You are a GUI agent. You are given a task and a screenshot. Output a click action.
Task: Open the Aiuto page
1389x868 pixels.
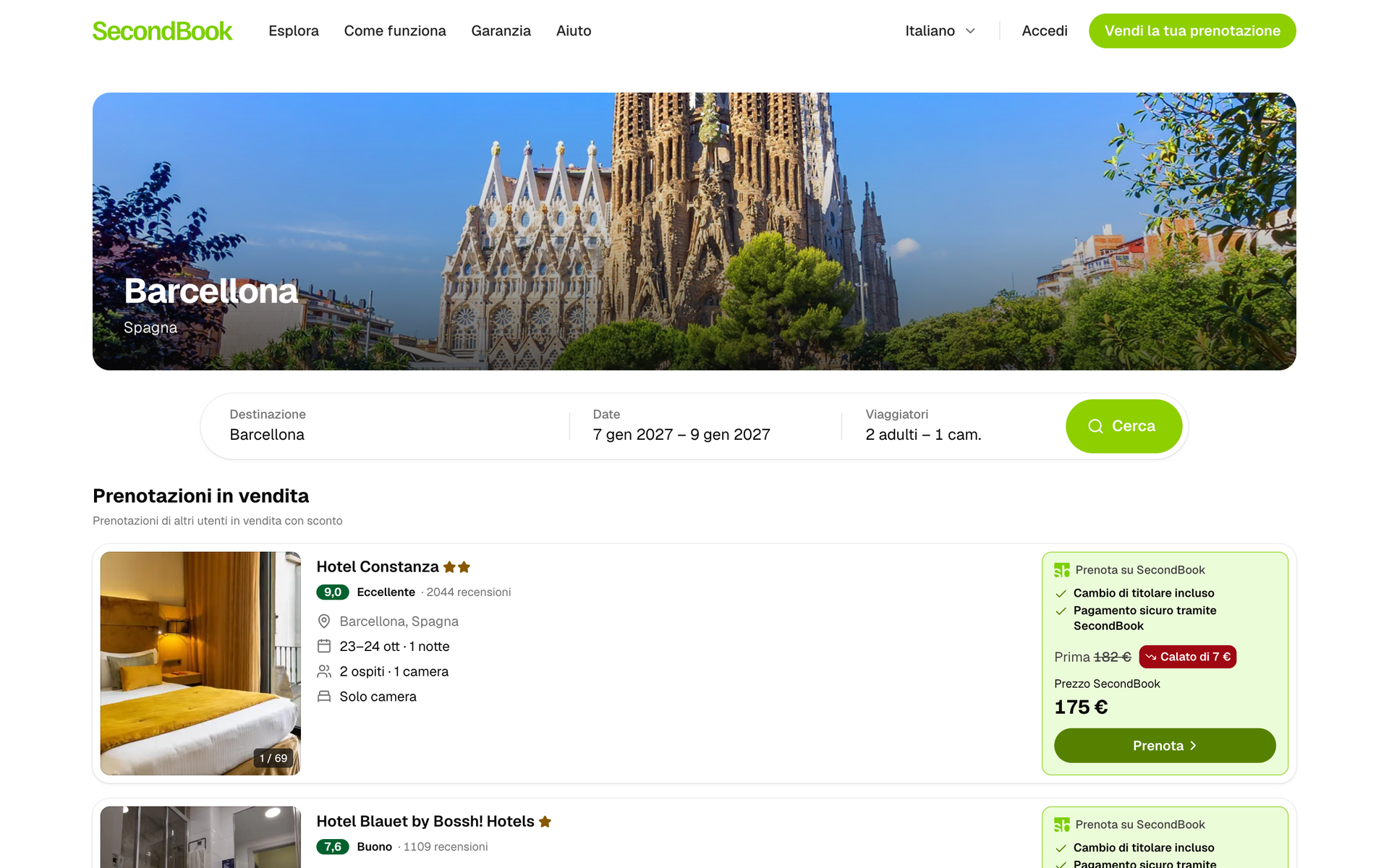[x=574, y=31]
